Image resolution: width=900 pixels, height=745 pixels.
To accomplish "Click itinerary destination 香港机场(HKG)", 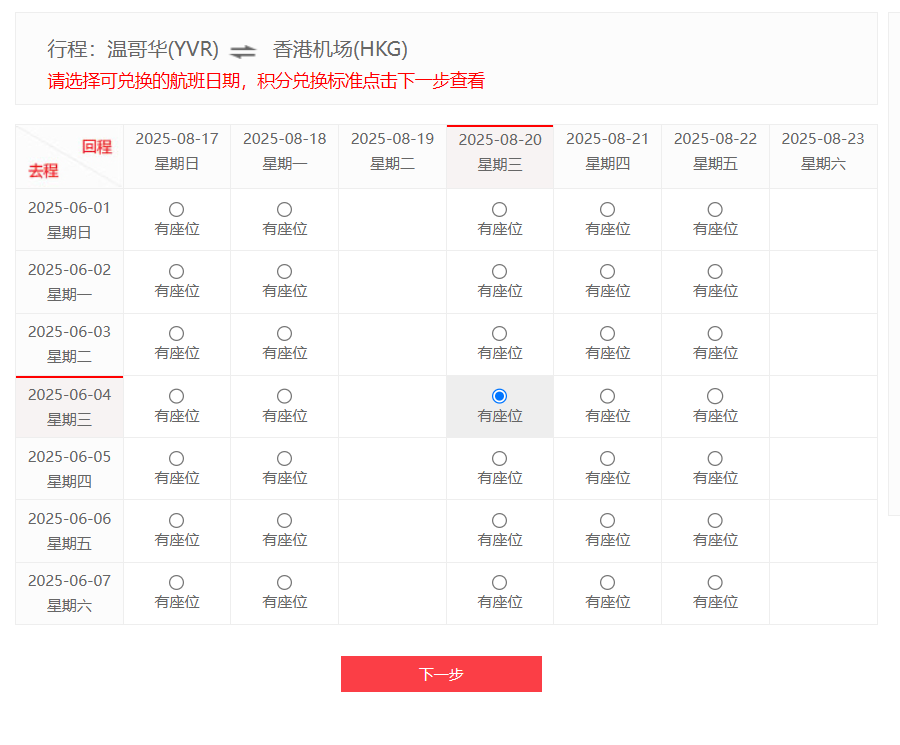I will (x=340, y=49).
